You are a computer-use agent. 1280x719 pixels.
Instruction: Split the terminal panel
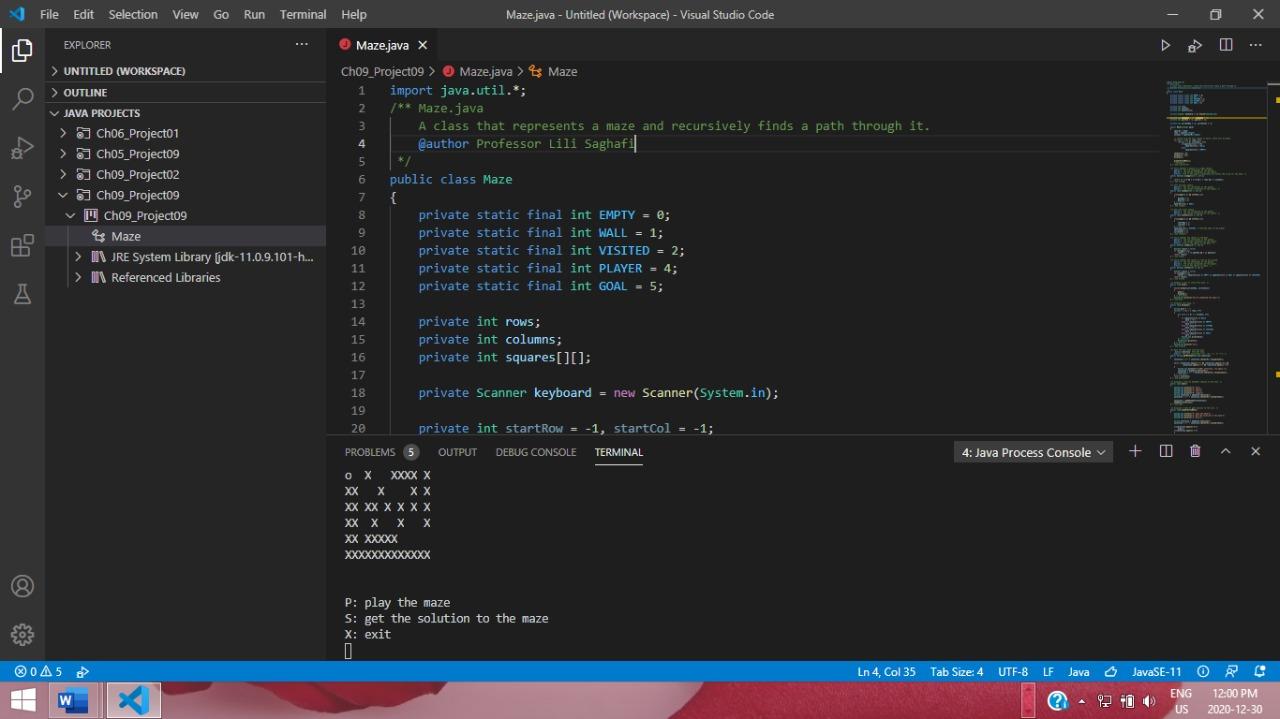(x=1166, y=452)
